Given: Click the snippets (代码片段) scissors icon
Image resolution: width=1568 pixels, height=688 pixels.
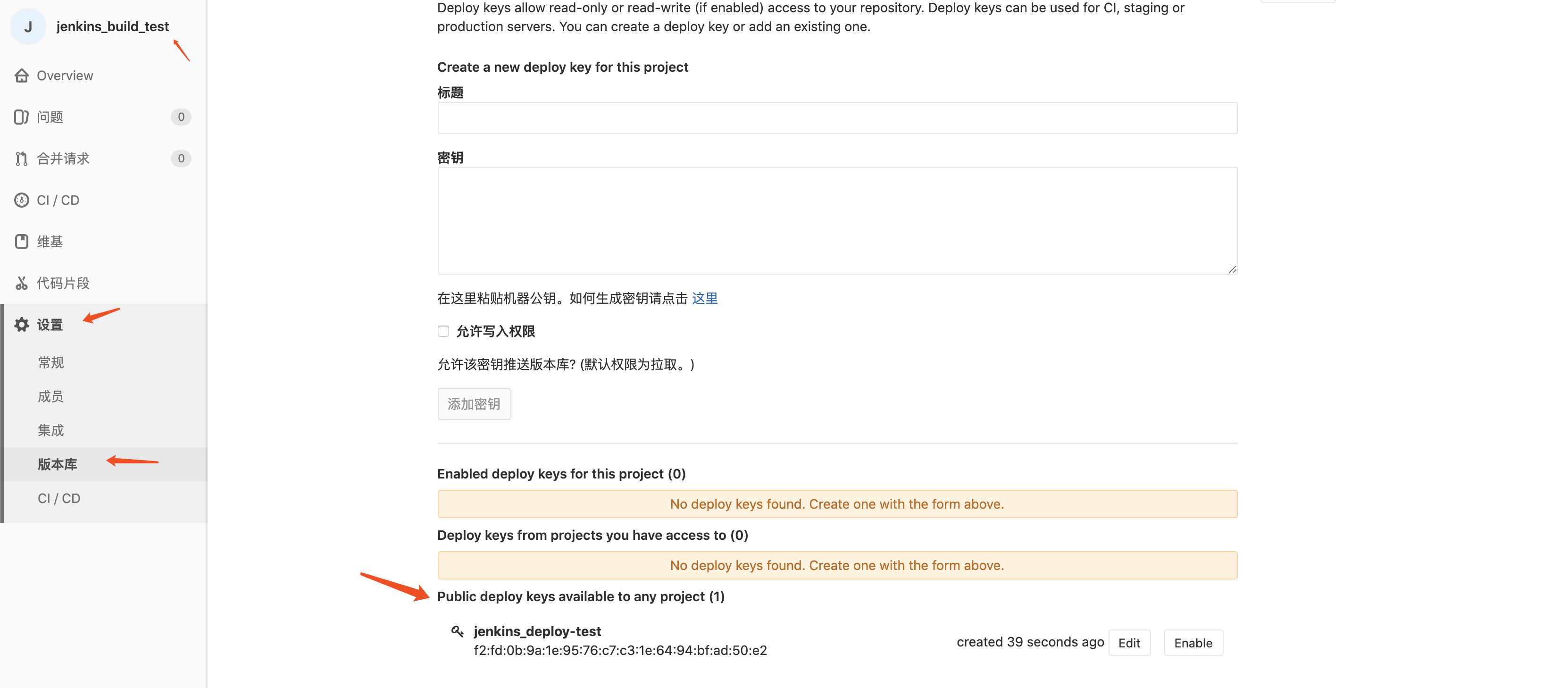Looking at the screenshot, I should [22, 283].
